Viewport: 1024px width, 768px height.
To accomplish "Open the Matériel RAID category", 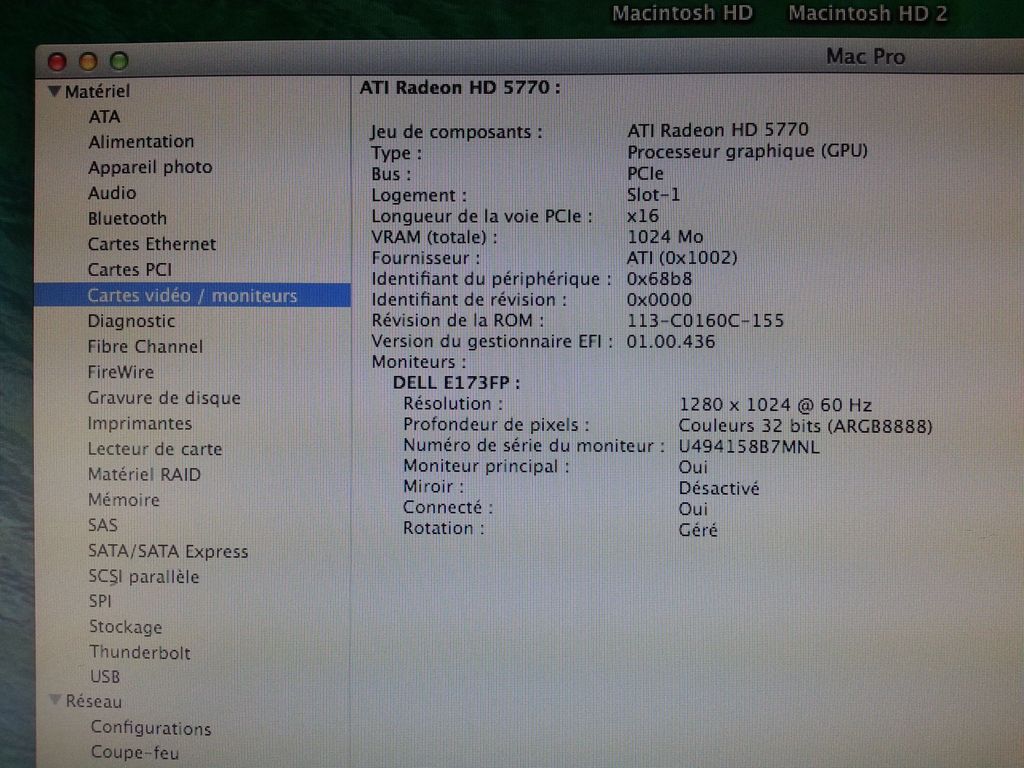I will click(x=144, y=474).
